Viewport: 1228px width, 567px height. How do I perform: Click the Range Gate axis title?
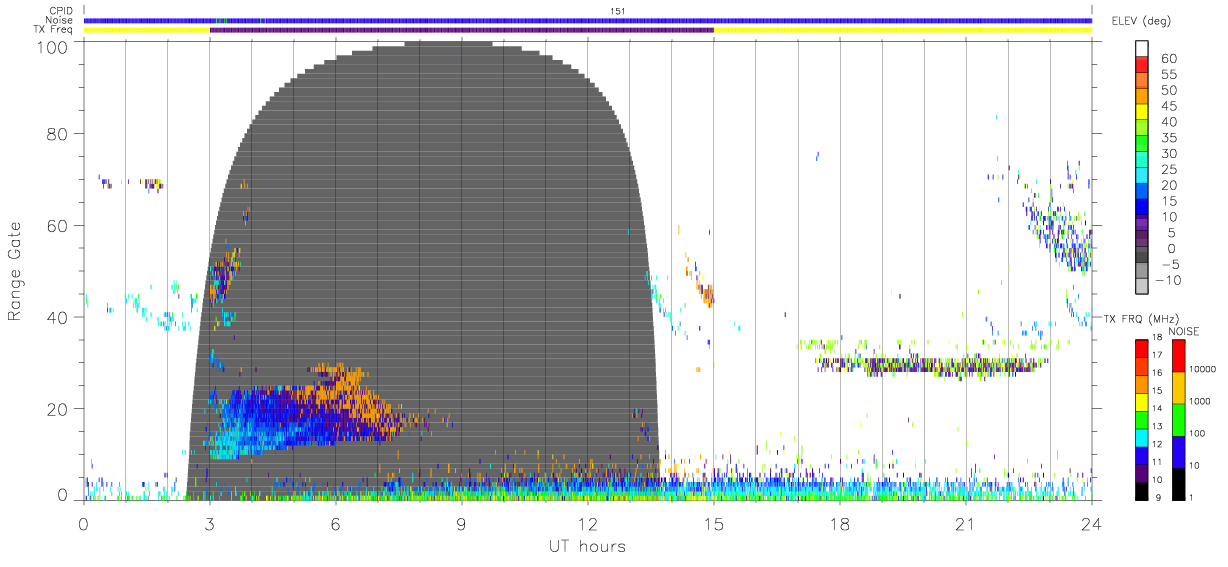(x=15, y=270)
